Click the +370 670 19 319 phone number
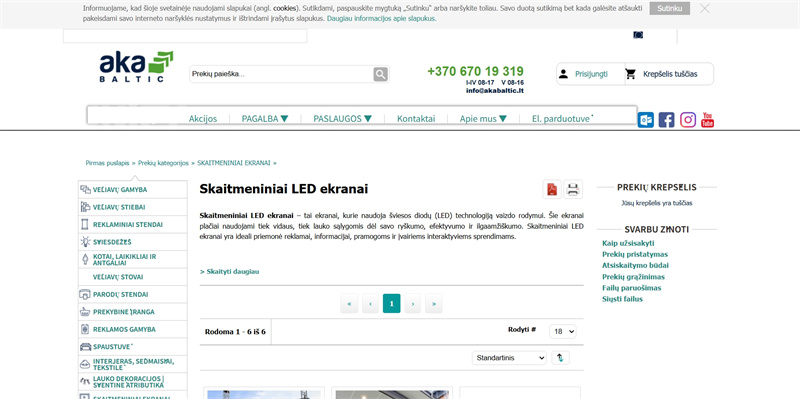 (x=476, y=71)
